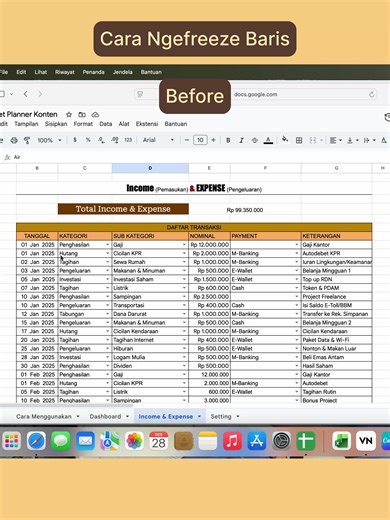This screenshot has height=520, width=390.
Task: Open Photos in the Dock
Action: pos(134,441)
